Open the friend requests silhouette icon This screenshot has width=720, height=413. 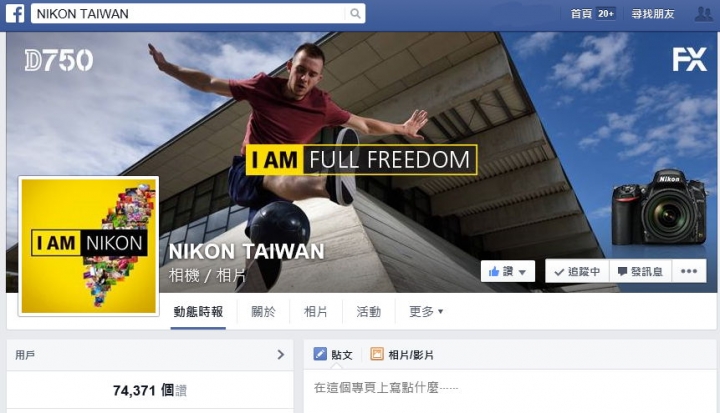point(703,14)
